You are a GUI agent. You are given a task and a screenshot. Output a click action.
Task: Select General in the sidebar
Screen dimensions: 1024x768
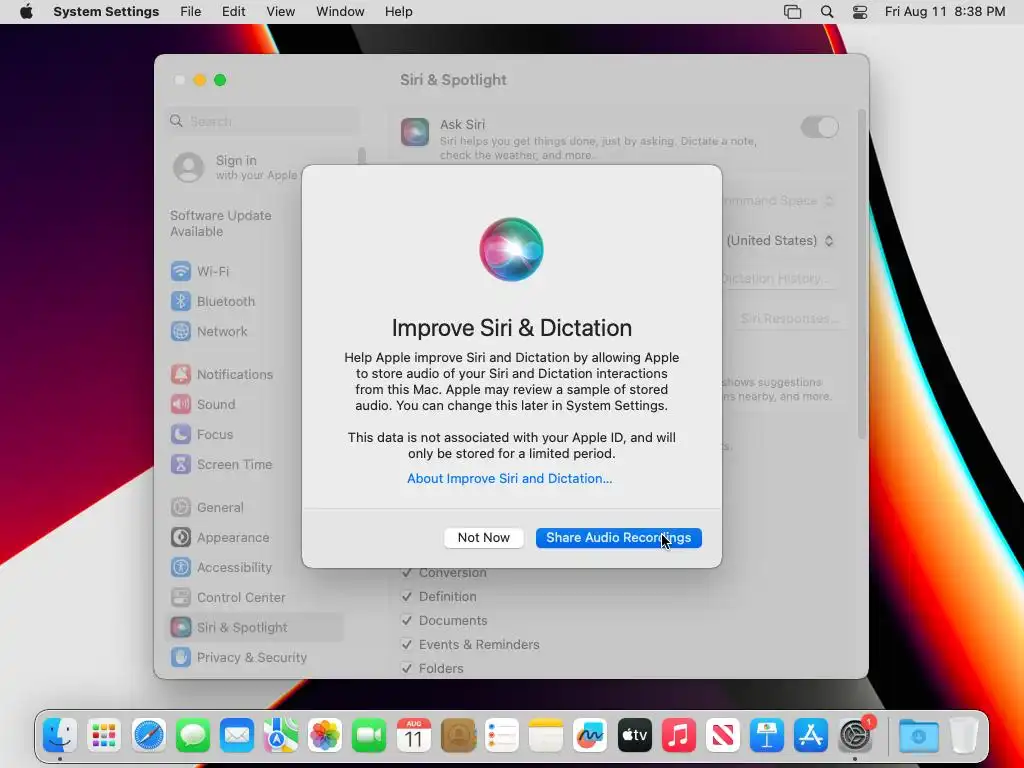point(255,507)
